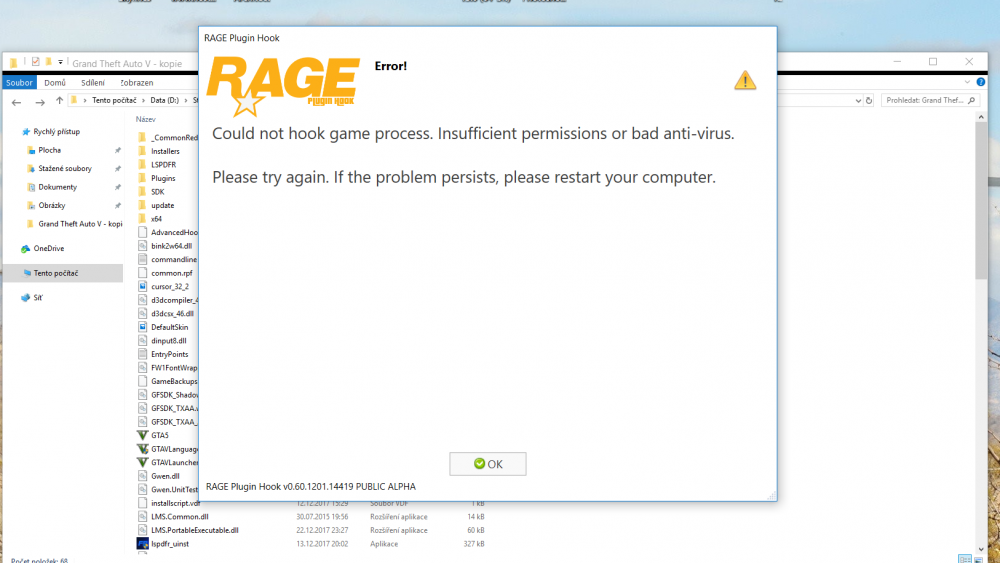Screen dimensions: 1000x563
Task: Select Stažené soubory in the sidebar
Action: (x=65, y=168)
